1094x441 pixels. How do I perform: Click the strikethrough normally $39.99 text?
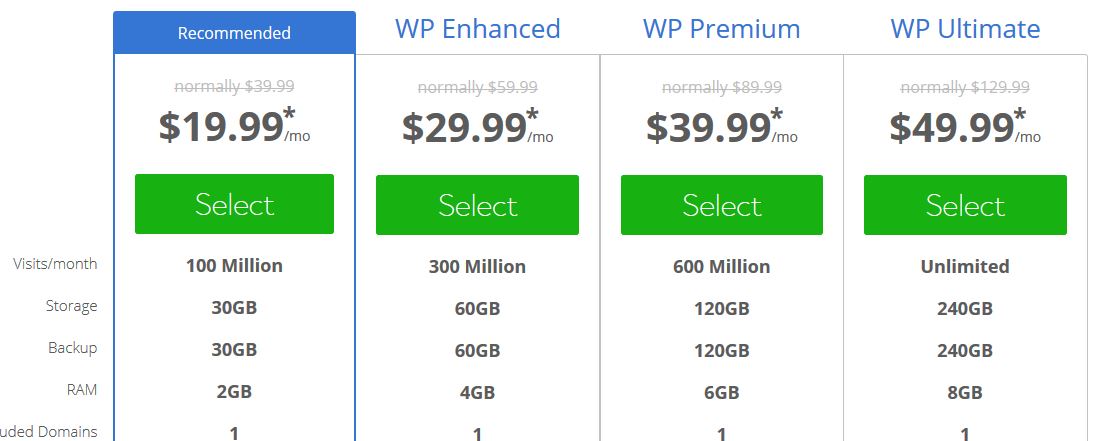pyautogui.click(x=234, y=87)
